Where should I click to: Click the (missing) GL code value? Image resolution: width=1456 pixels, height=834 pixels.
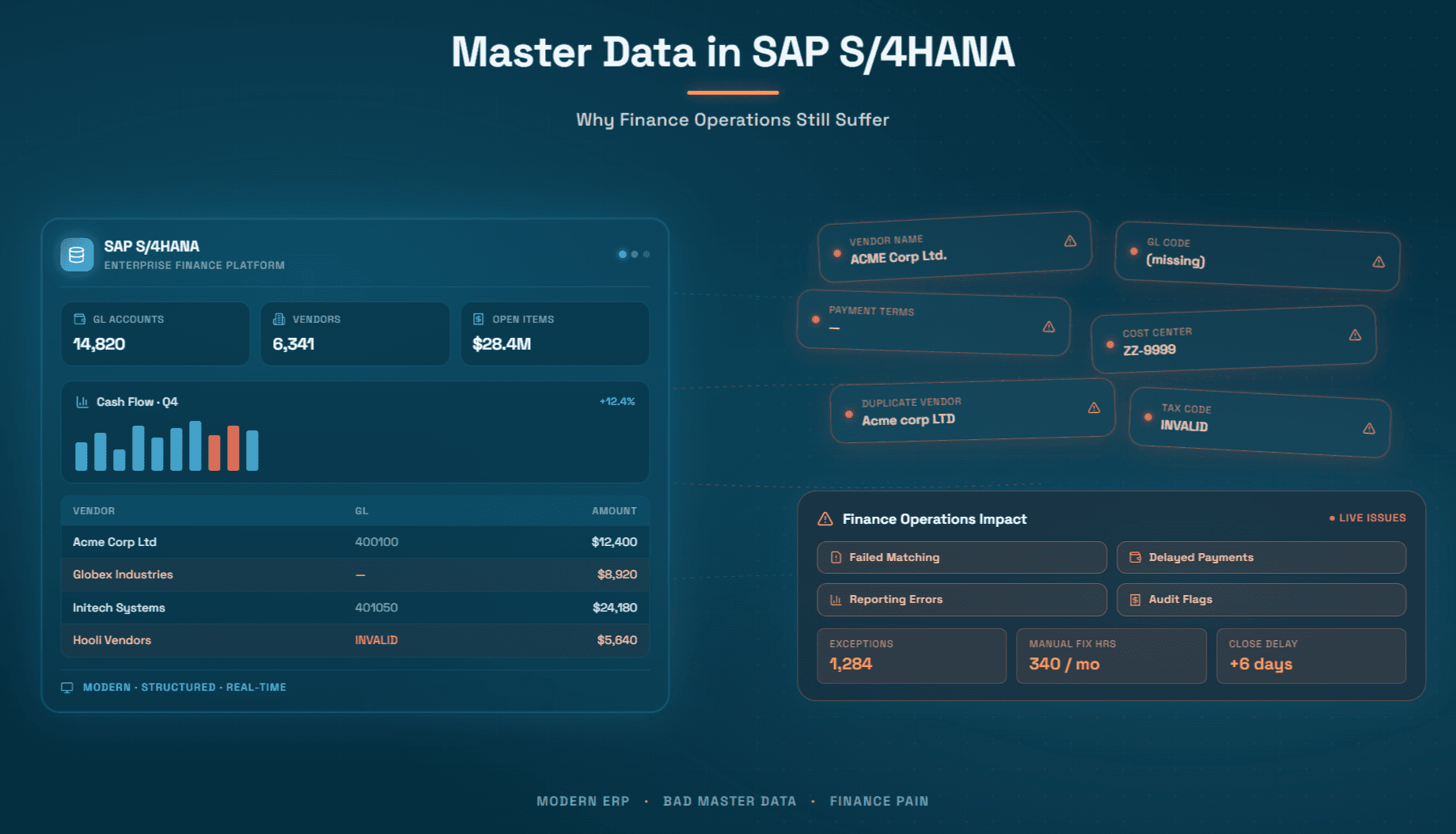(x=1176, y=260)
